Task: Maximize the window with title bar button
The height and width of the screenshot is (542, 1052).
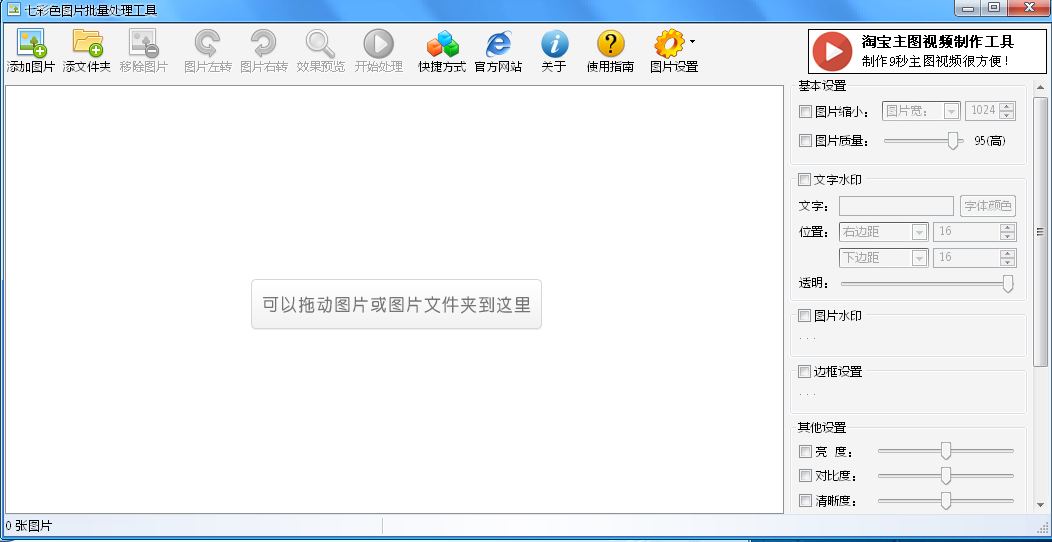Action: coord(994,7)
